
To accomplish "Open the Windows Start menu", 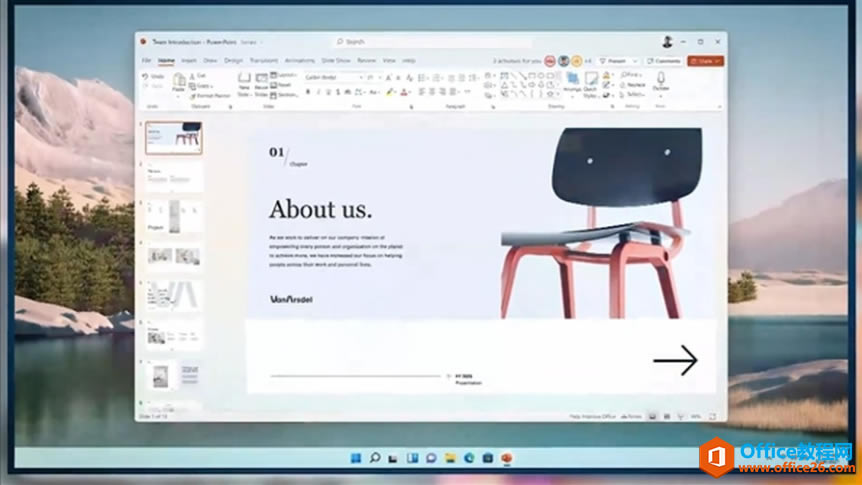I will 356,458.
